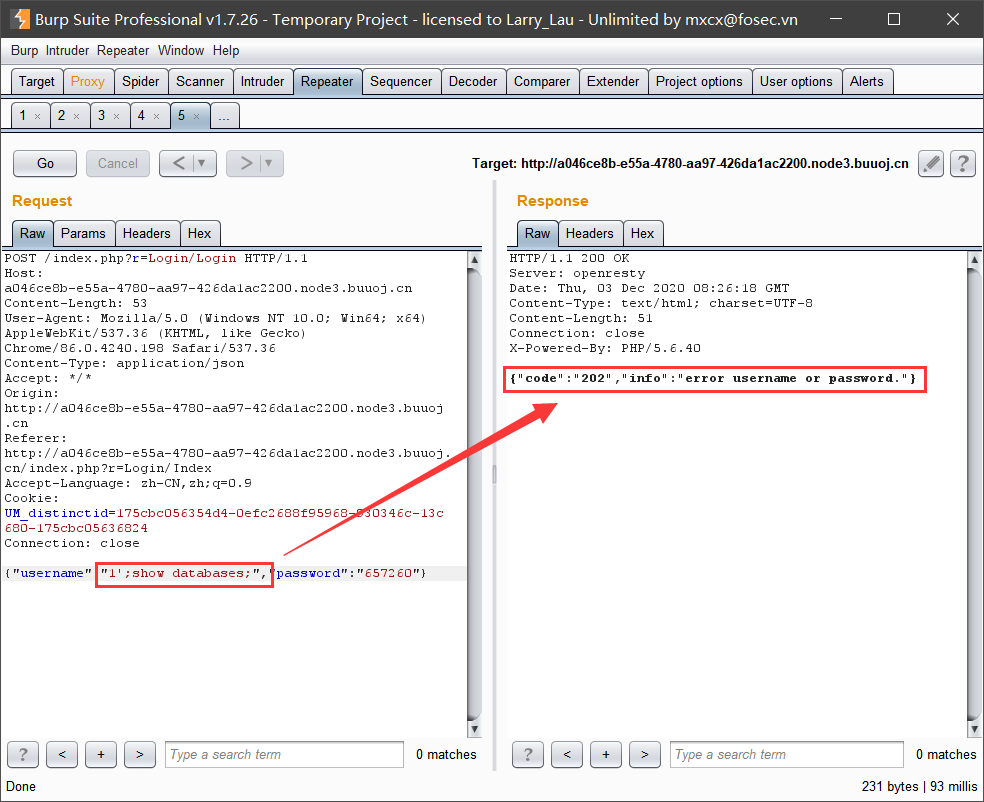
Task: Navigate forward in request history
Action: coord(246,164)
